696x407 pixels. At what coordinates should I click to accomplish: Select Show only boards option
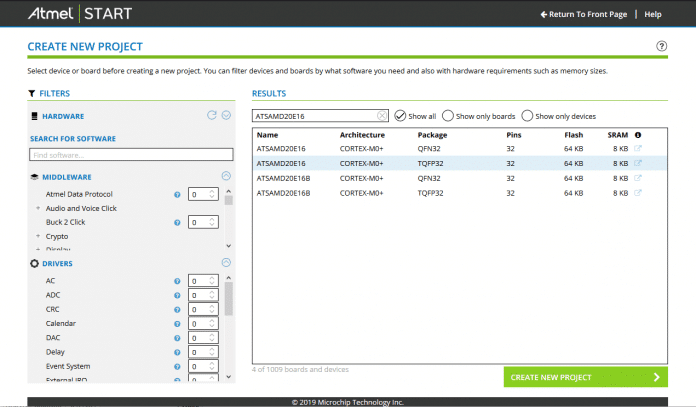coord(448,116)
